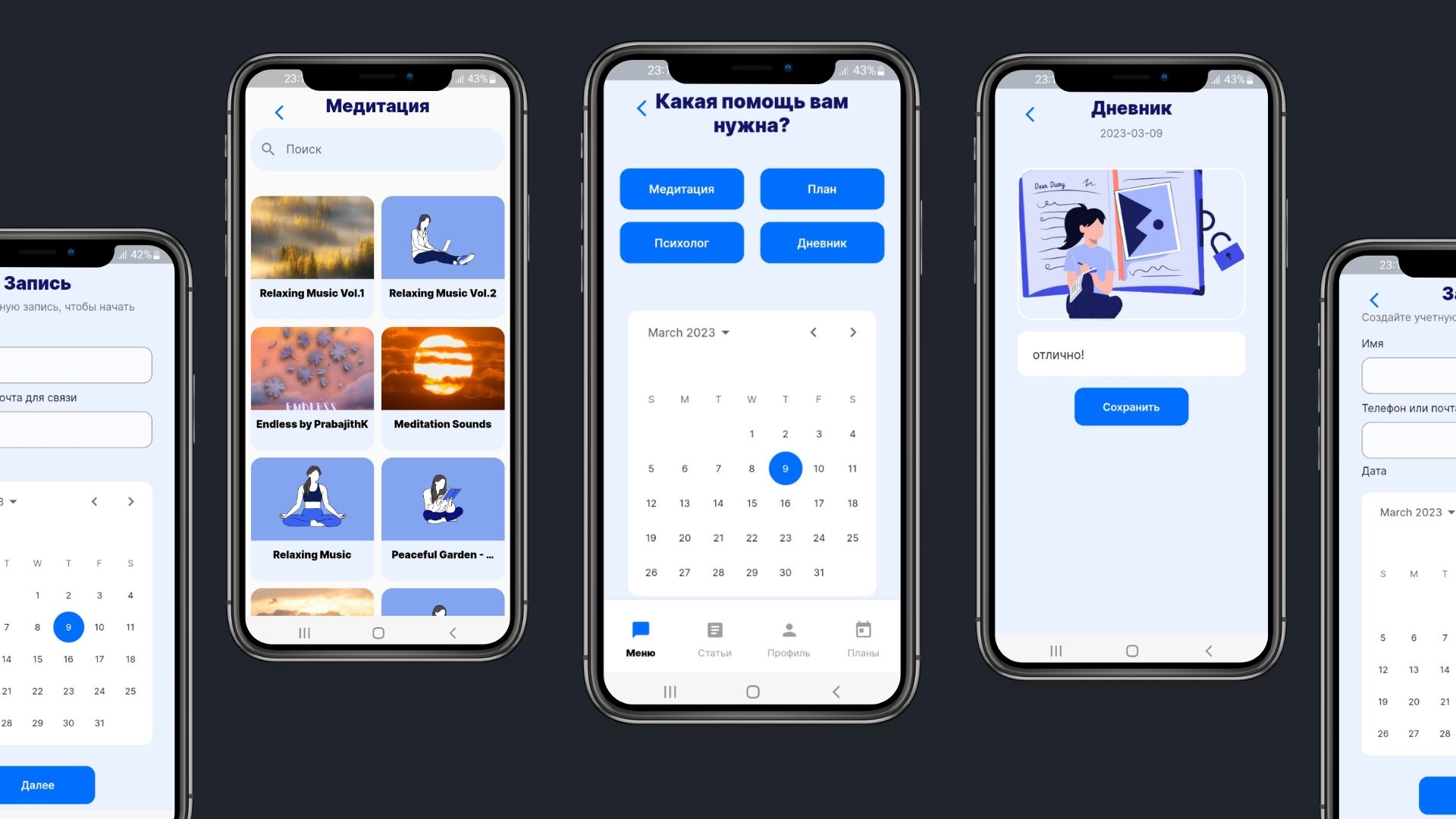Click date 9 on the March 2023 calendar
1456x819 pixels.
pos(785,468)
